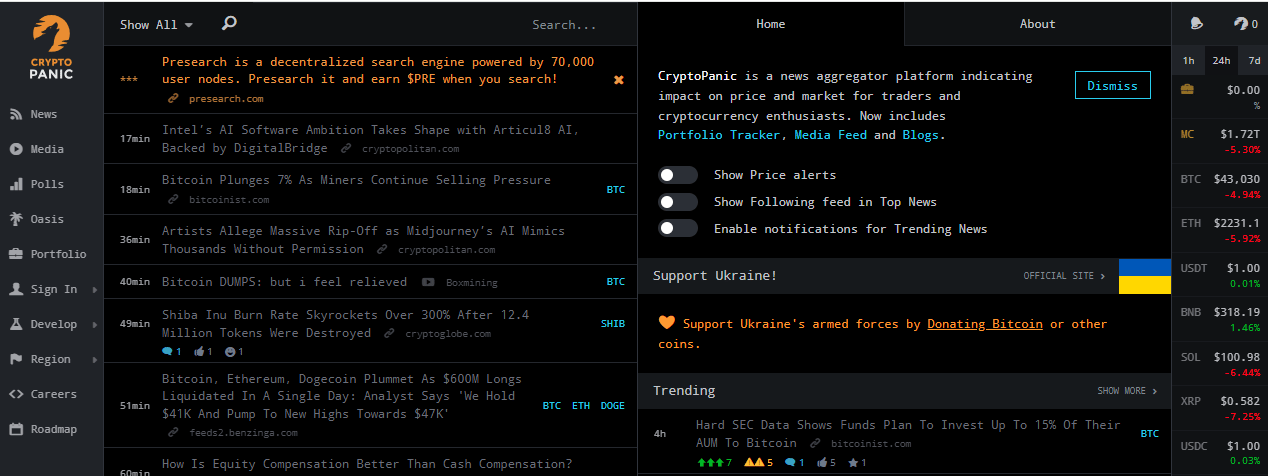Open the Show All filter dropdown
Image resolution: width=1268 pixels, height=476 pixels.
pos(156,24)
